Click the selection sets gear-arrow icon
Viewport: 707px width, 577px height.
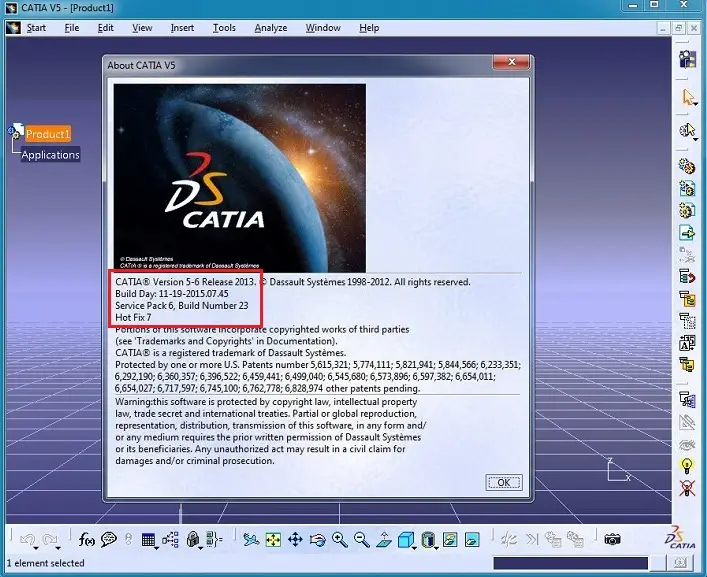point(687,130)
